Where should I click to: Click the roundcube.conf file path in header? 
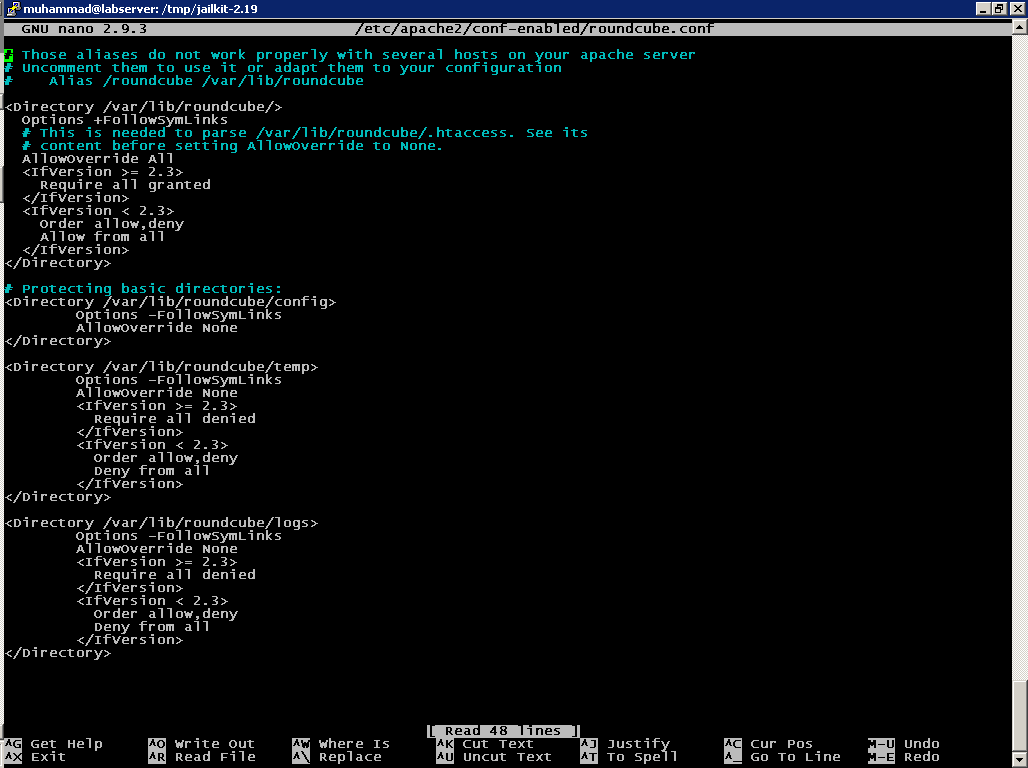pos(534,29)
